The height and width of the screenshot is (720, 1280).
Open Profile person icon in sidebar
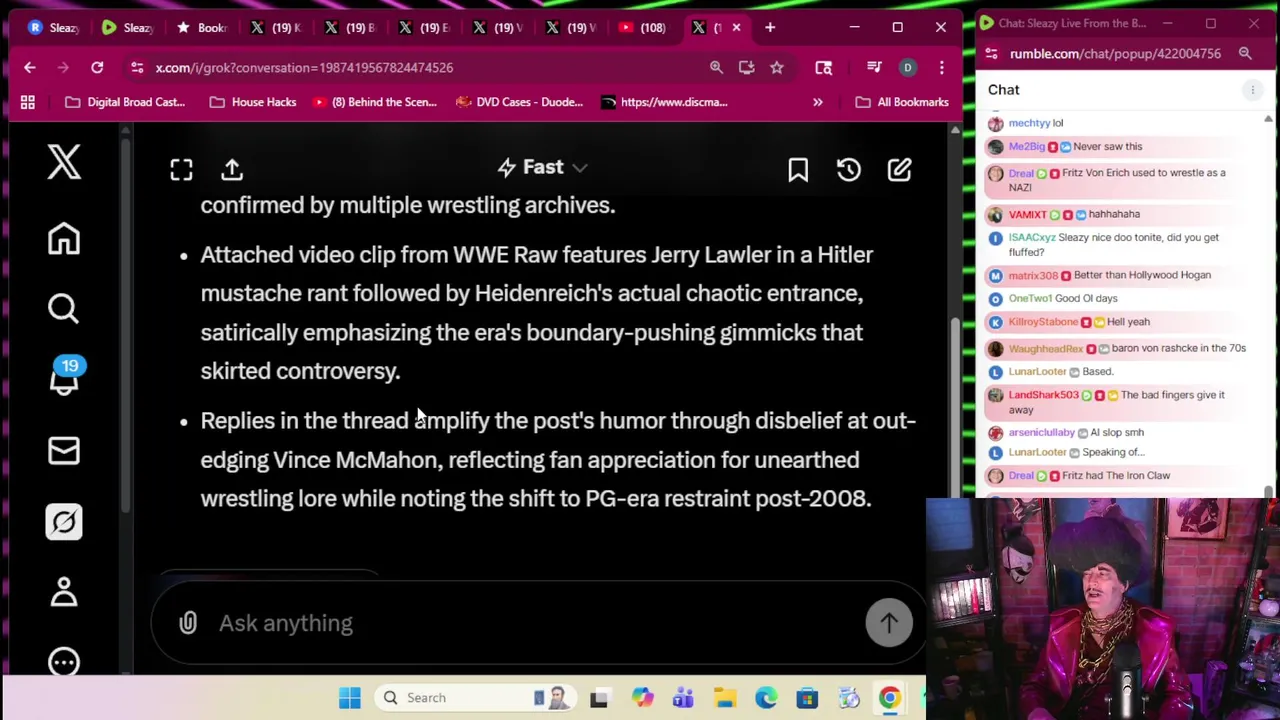pos(64,592)
